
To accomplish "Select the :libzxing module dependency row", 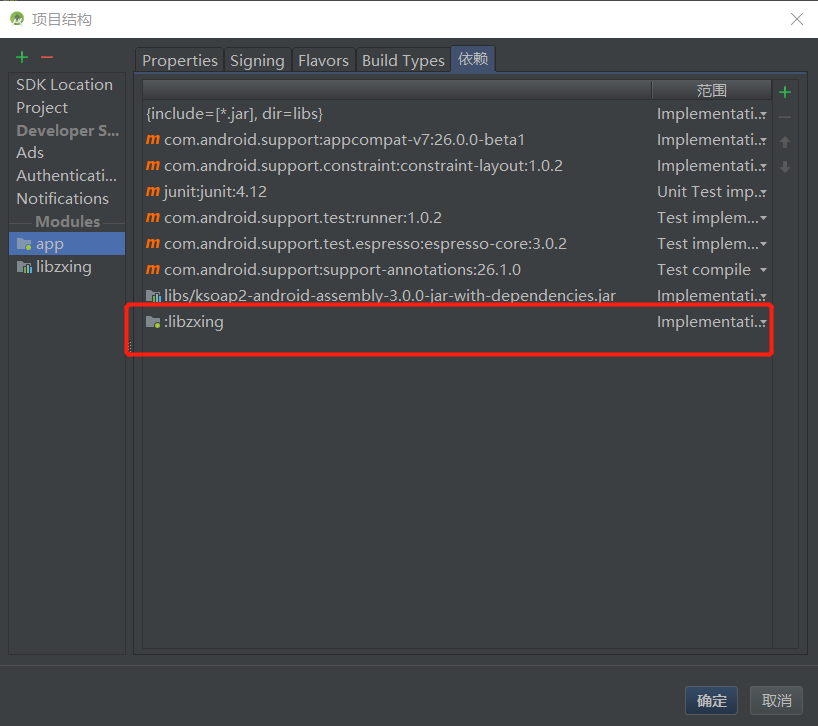I will [x=457, y=322].
